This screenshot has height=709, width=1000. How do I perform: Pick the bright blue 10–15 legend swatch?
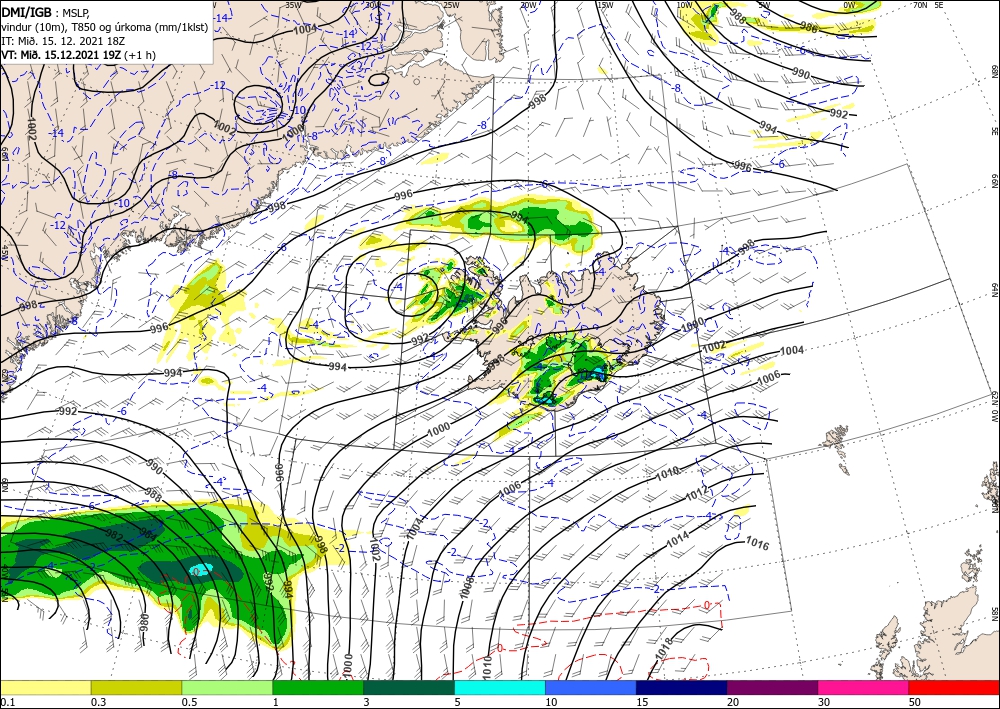pos(591,687)
